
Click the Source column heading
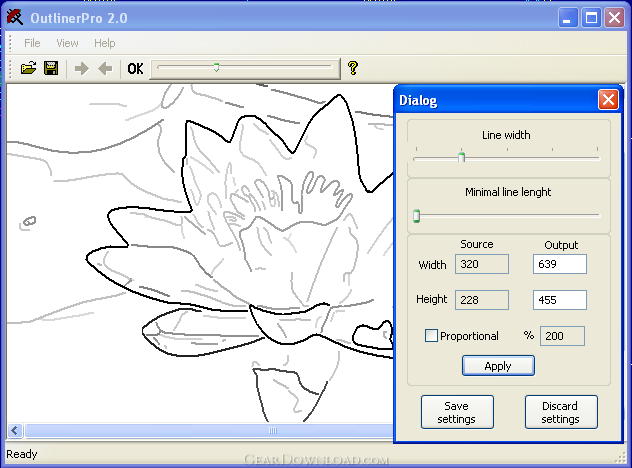pyautogui.click(x=477, y=244)
